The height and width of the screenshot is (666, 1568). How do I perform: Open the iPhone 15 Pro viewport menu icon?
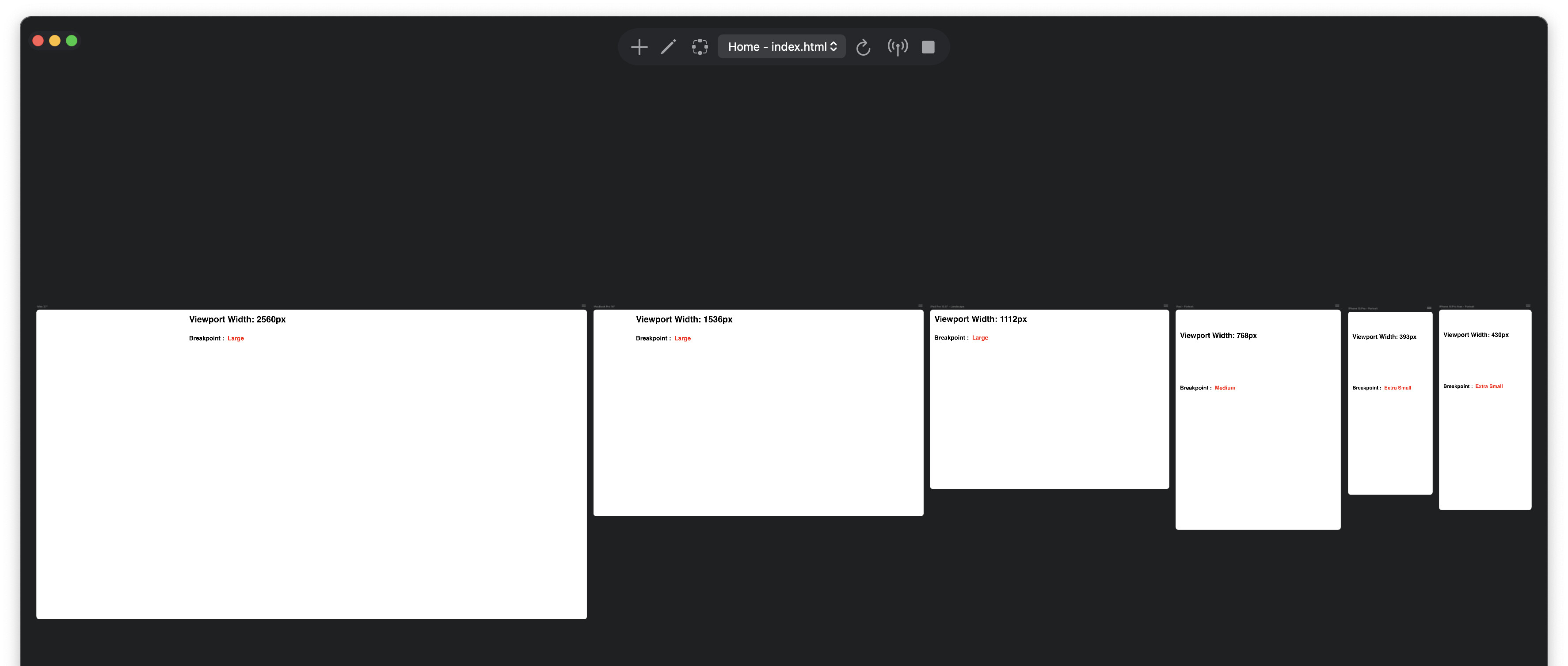[1429, 308]
